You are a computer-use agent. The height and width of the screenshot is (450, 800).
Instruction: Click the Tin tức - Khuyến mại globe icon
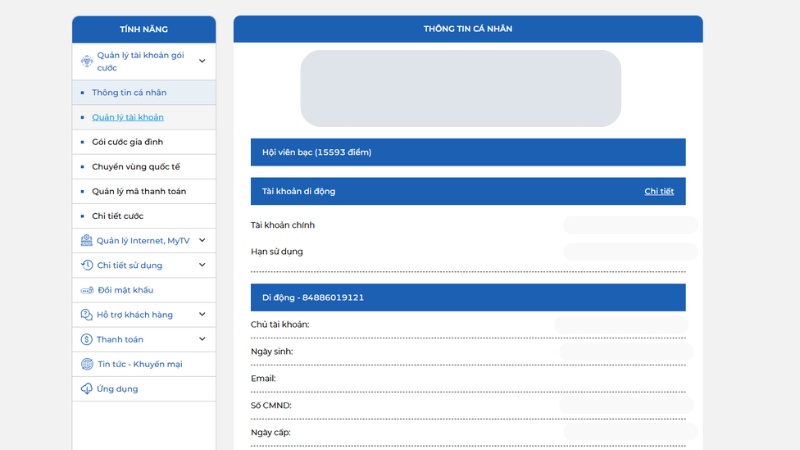pos(87,364)
